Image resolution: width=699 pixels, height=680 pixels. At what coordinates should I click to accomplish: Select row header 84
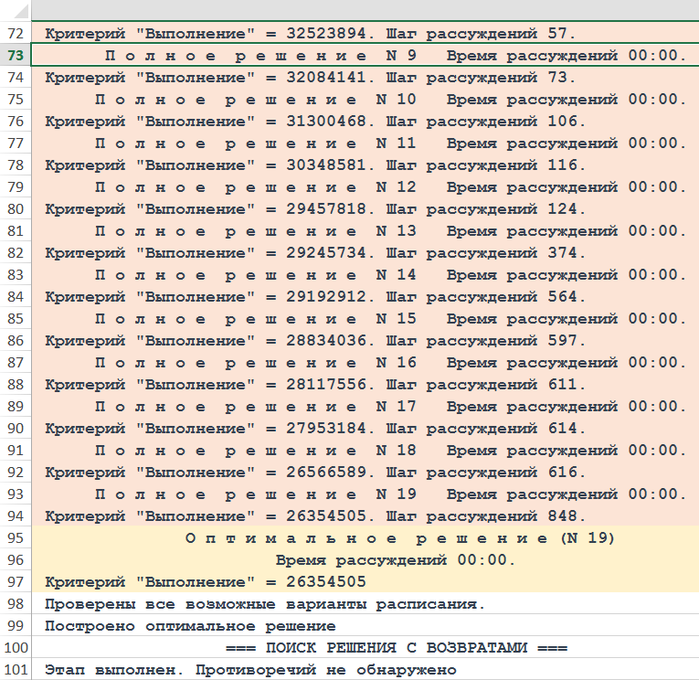point(16,296)
